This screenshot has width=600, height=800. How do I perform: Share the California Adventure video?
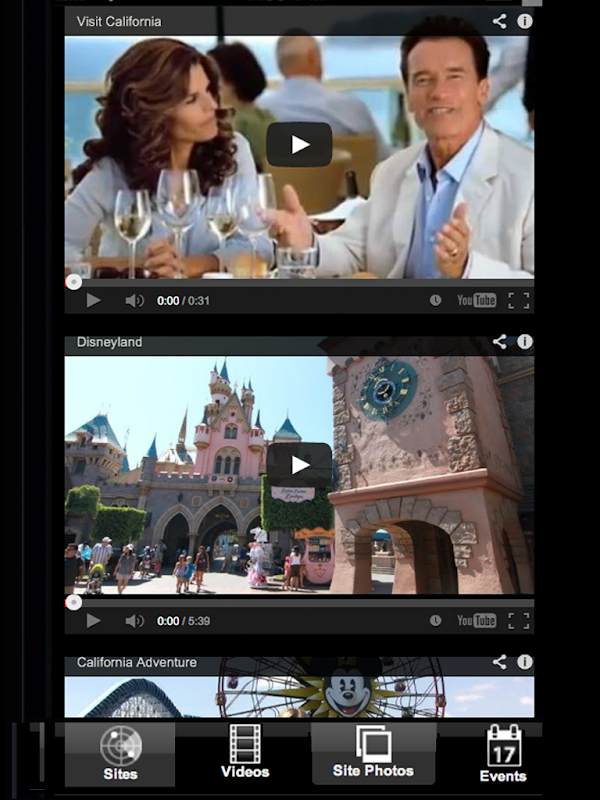[499, 662]
